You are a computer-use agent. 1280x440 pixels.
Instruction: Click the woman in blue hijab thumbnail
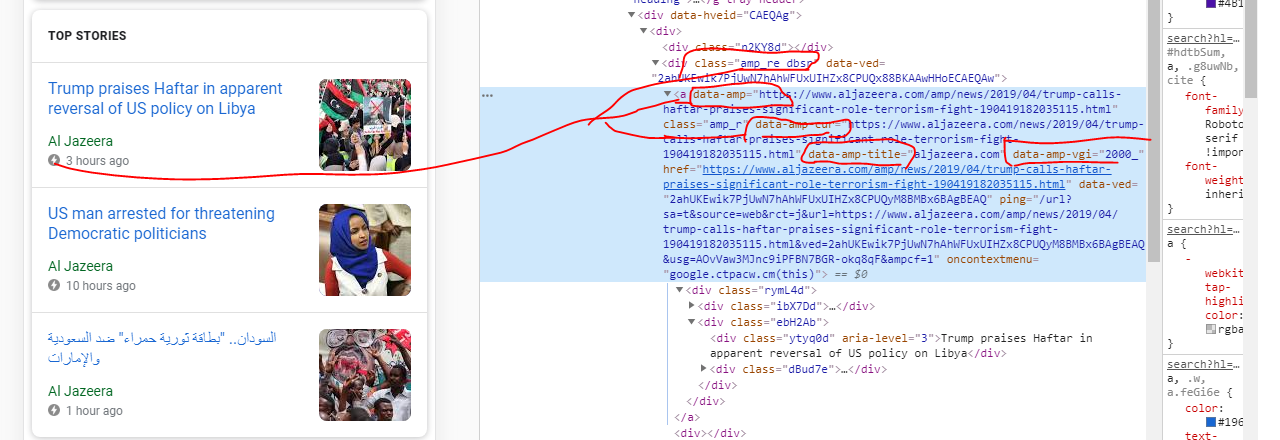pyautogui.click(x=365, y=250)
